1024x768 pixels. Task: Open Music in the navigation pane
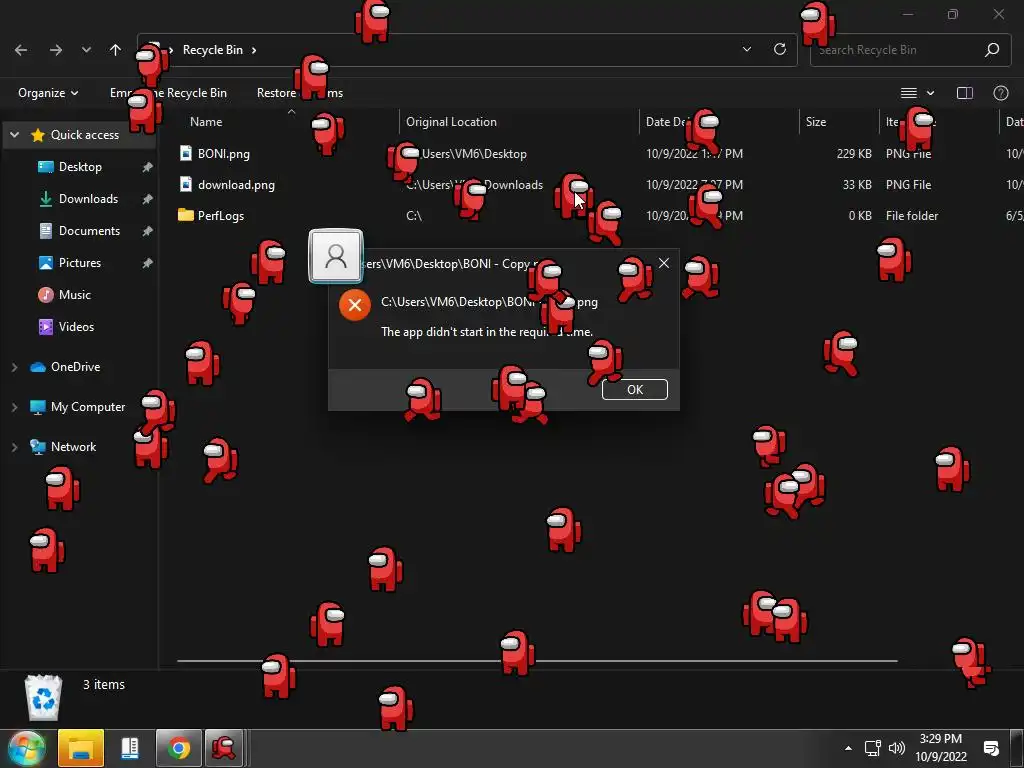(74, 295)
